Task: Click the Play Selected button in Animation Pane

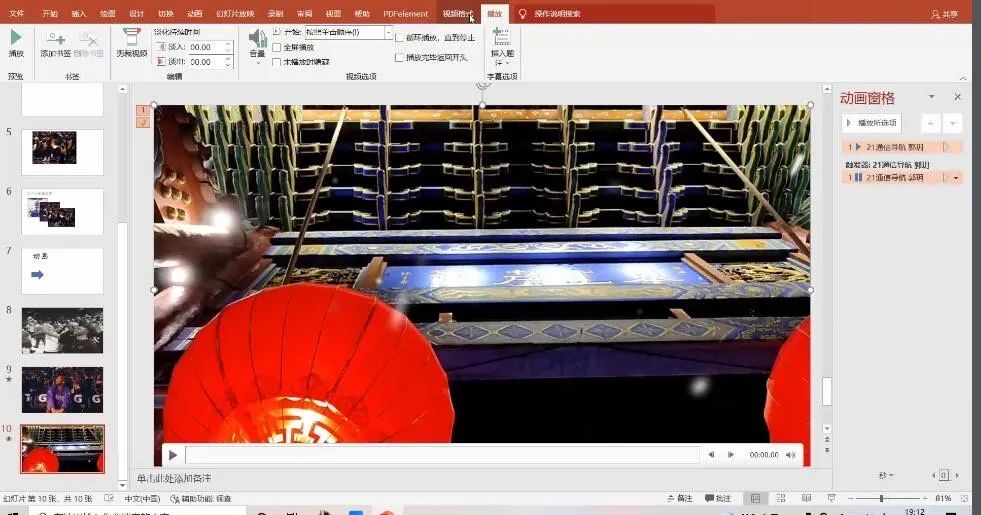Action: (x=872, y=123)
